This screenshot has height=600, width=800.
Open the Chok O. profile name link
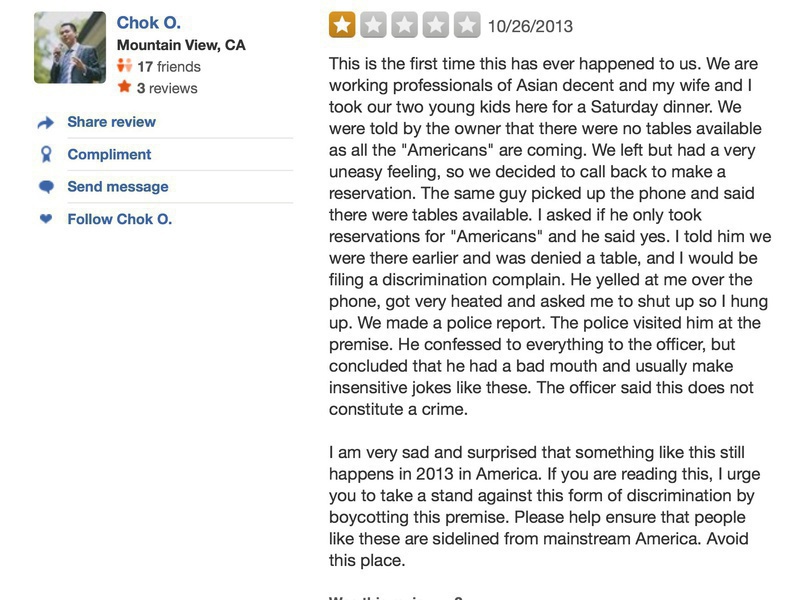pos(149,22)
